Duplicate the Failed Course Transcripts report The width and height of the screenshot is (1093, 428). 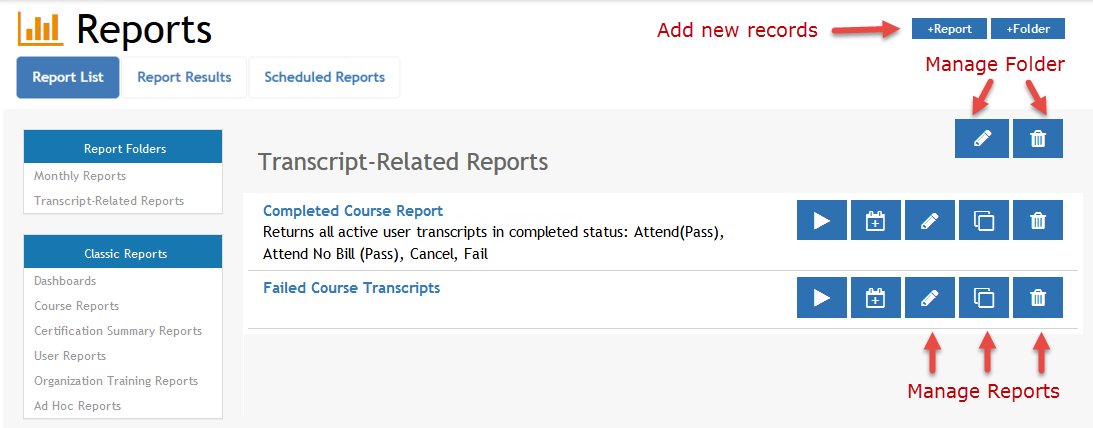(984, 297)
